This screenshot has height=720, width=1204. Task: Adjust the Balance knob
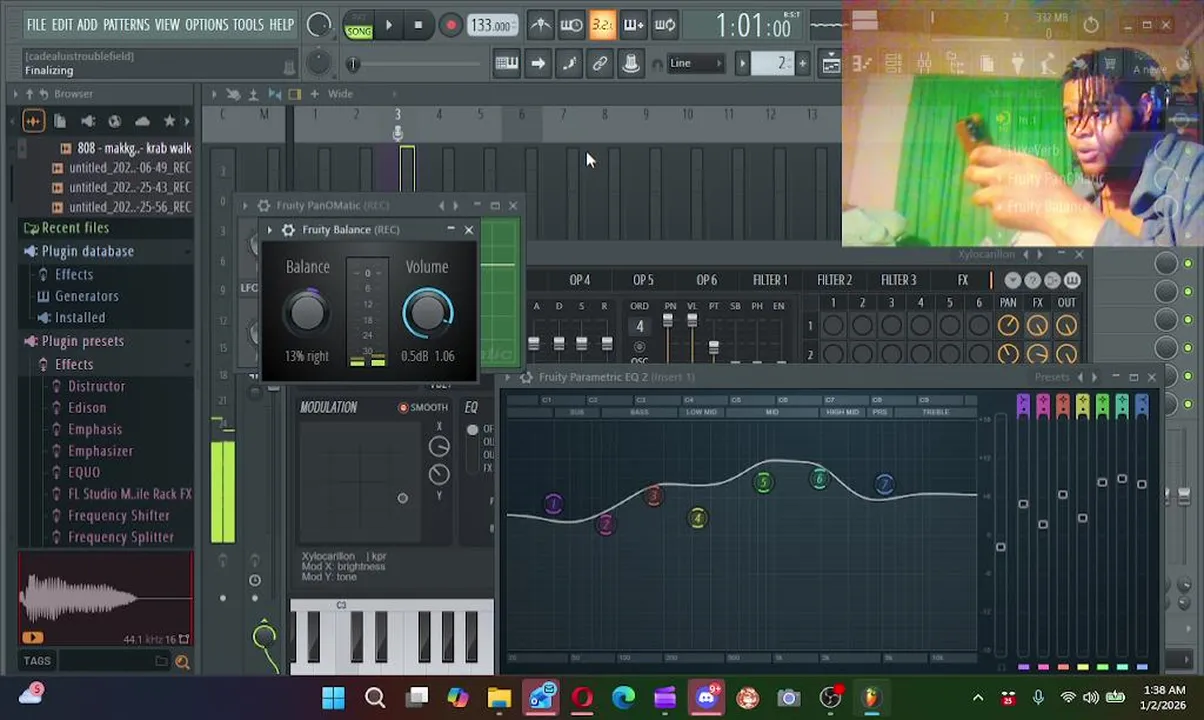click(x=307, y=313)
